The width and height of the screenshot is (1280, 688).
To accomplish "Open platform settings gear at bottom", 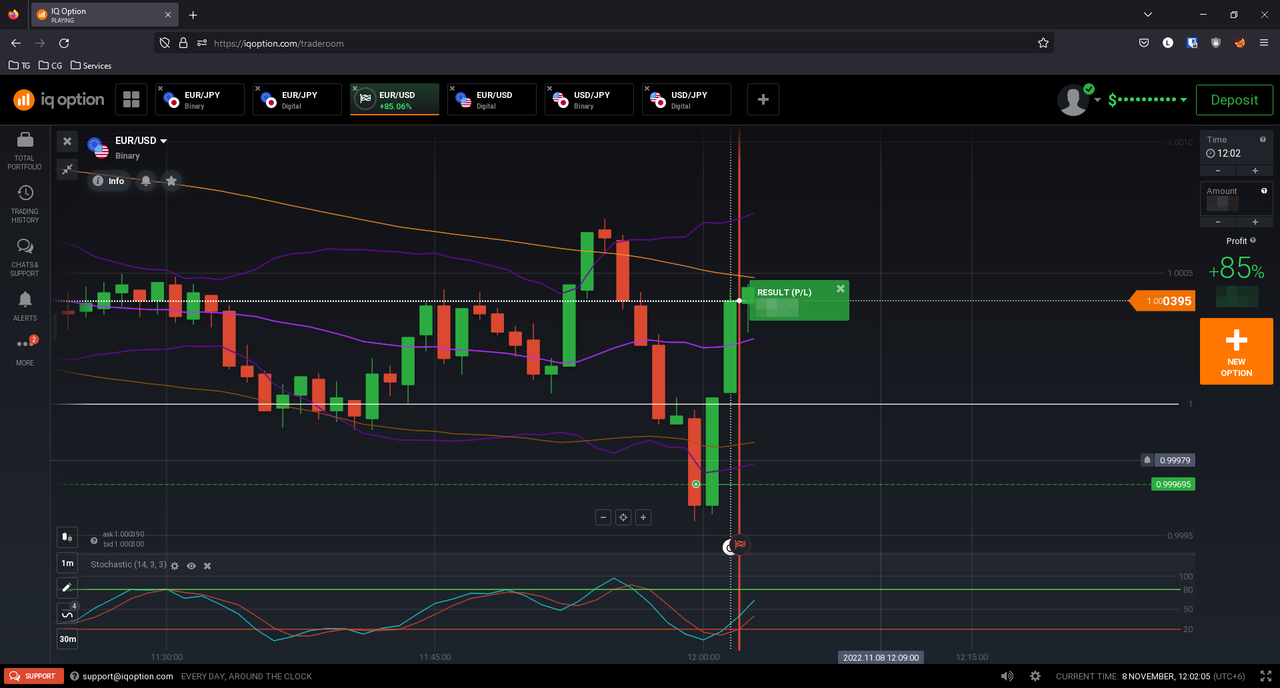I will (1035, 677).
